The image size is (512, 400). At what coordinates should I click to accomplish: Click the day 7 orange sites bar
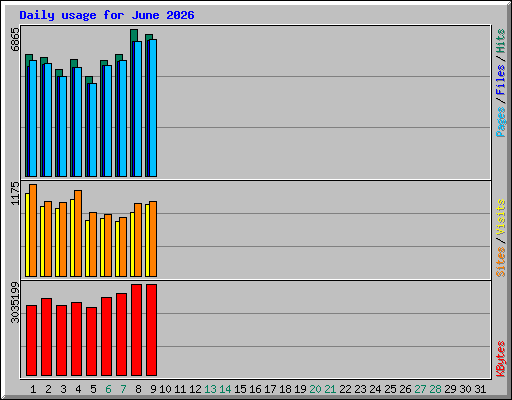(123, 247)
